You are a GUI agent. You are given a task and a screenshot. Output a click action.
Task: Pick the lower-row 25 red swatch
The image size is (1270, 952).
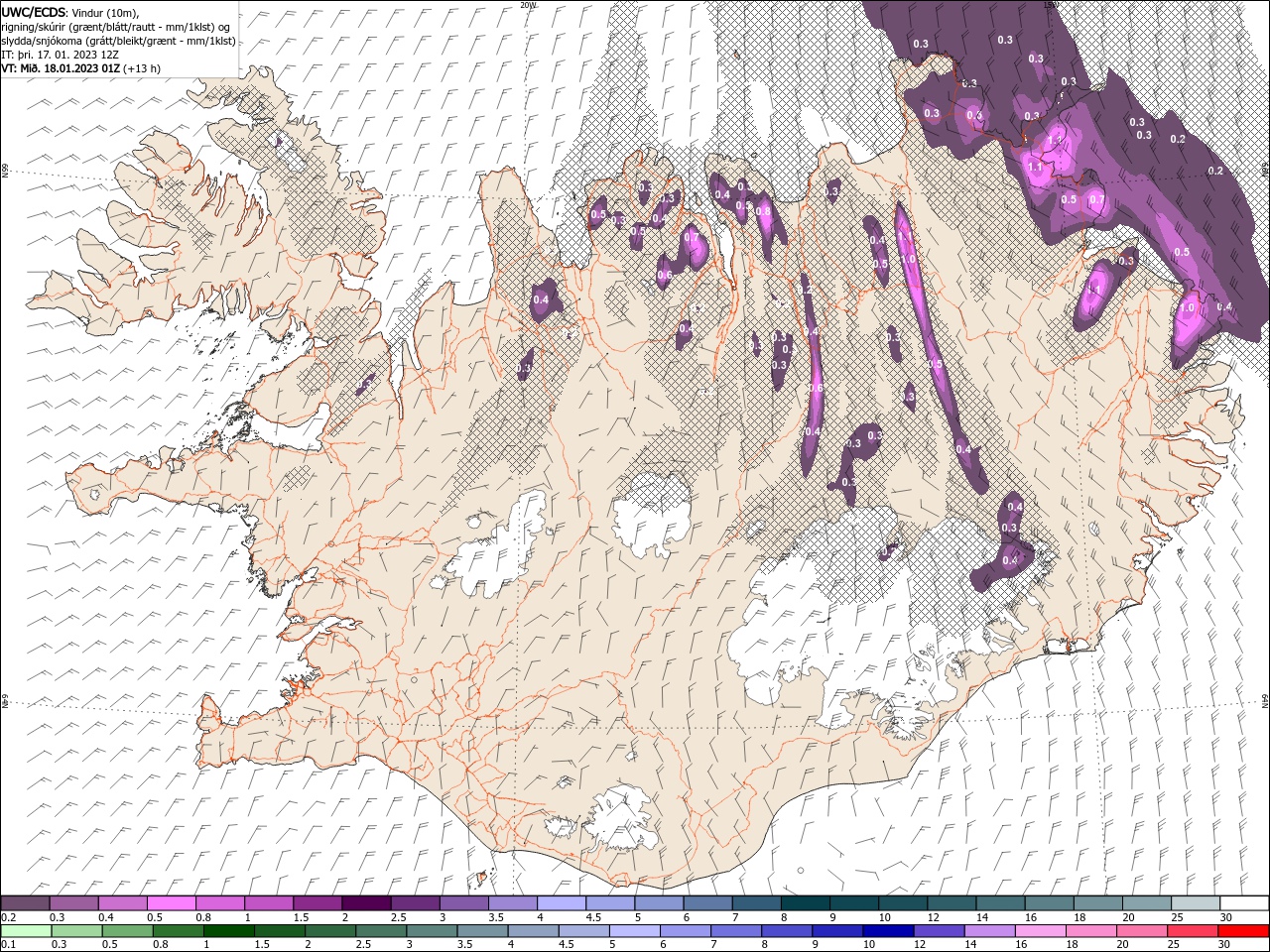pos(1193,931)
